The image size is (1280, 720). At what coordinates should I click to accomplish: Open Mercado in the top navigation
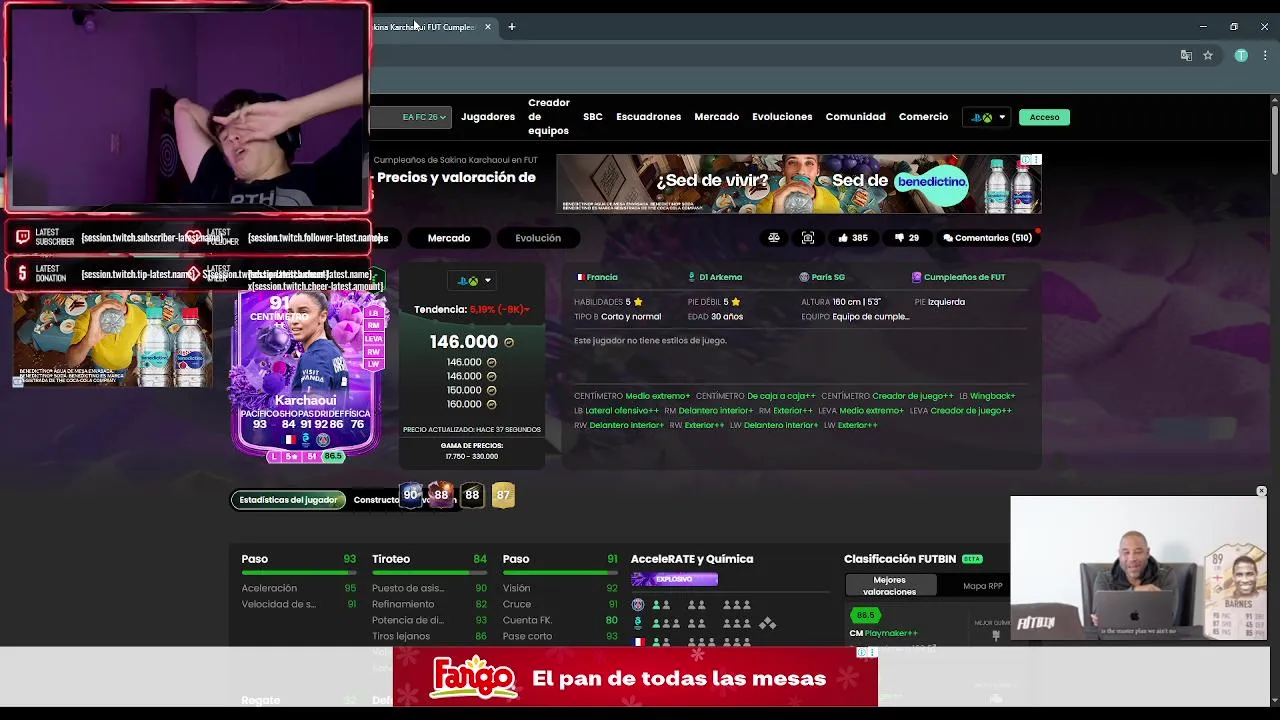[x=717, y=117]
